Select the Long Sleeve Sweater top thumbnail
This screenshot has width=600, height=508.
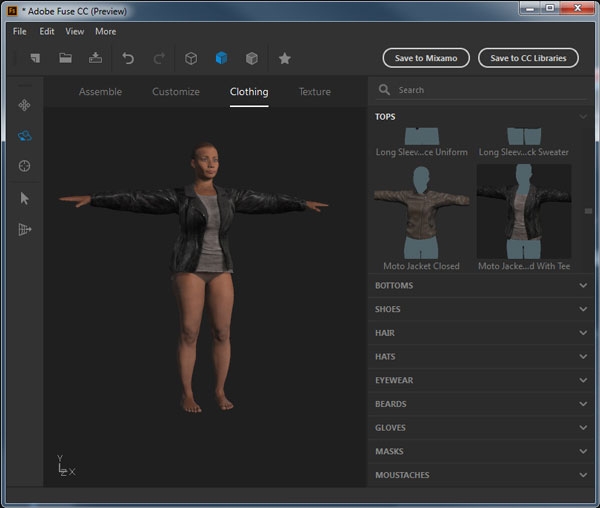(524, 136)
